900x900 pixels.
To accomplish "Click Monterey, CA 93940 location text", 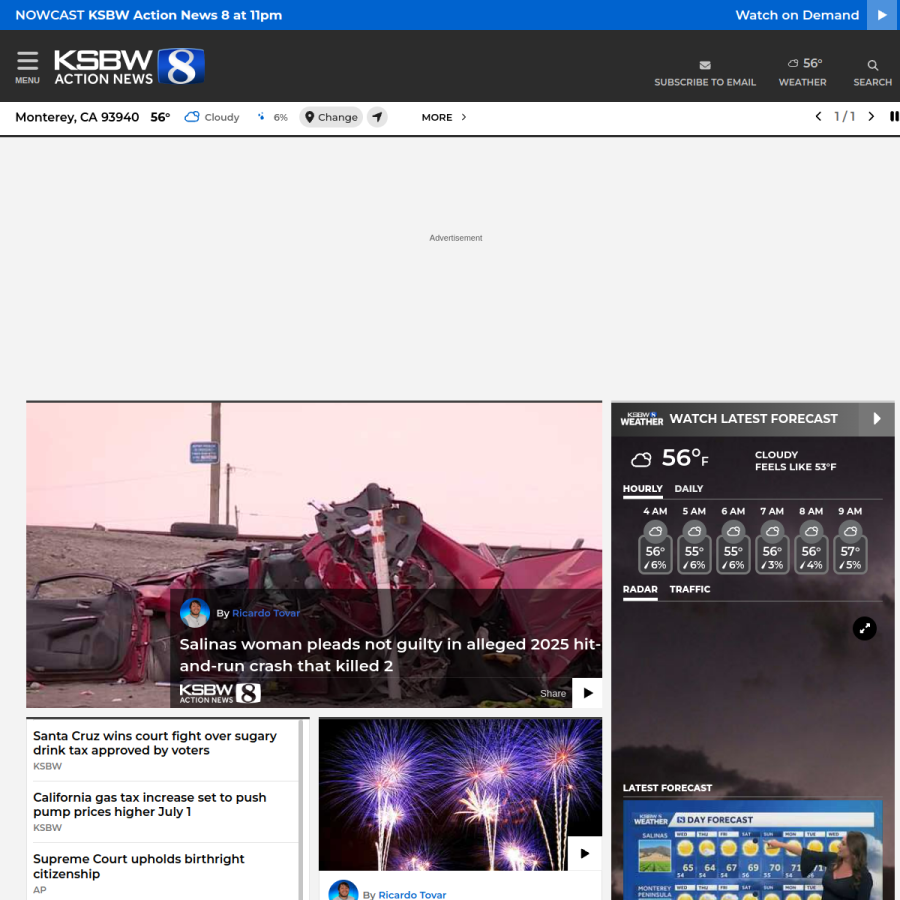I will pos(77,117).
